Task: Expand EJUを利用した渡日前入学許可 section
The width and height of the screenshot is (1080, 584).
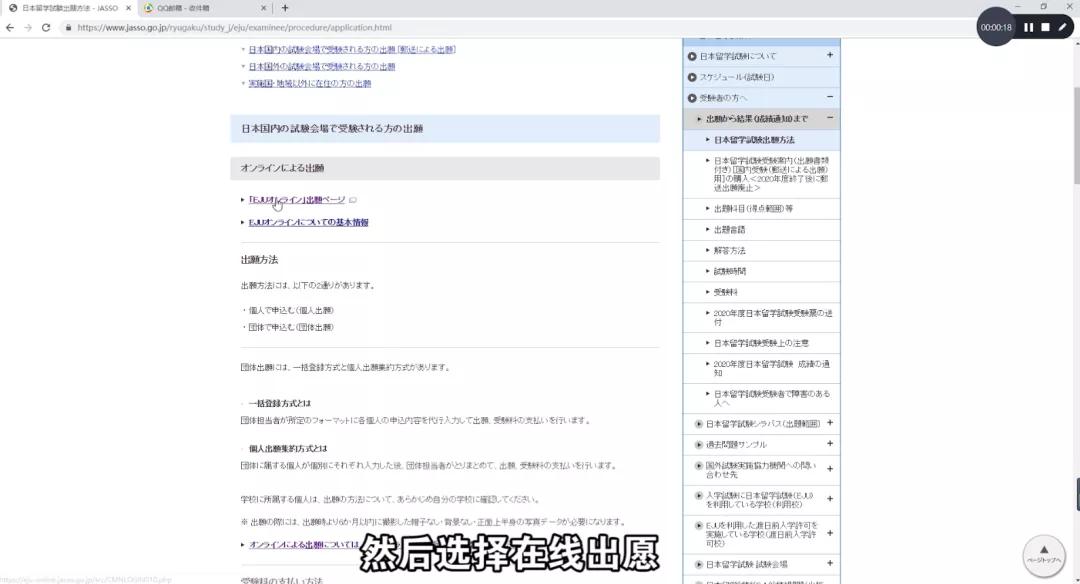Action: click(830, 533)
